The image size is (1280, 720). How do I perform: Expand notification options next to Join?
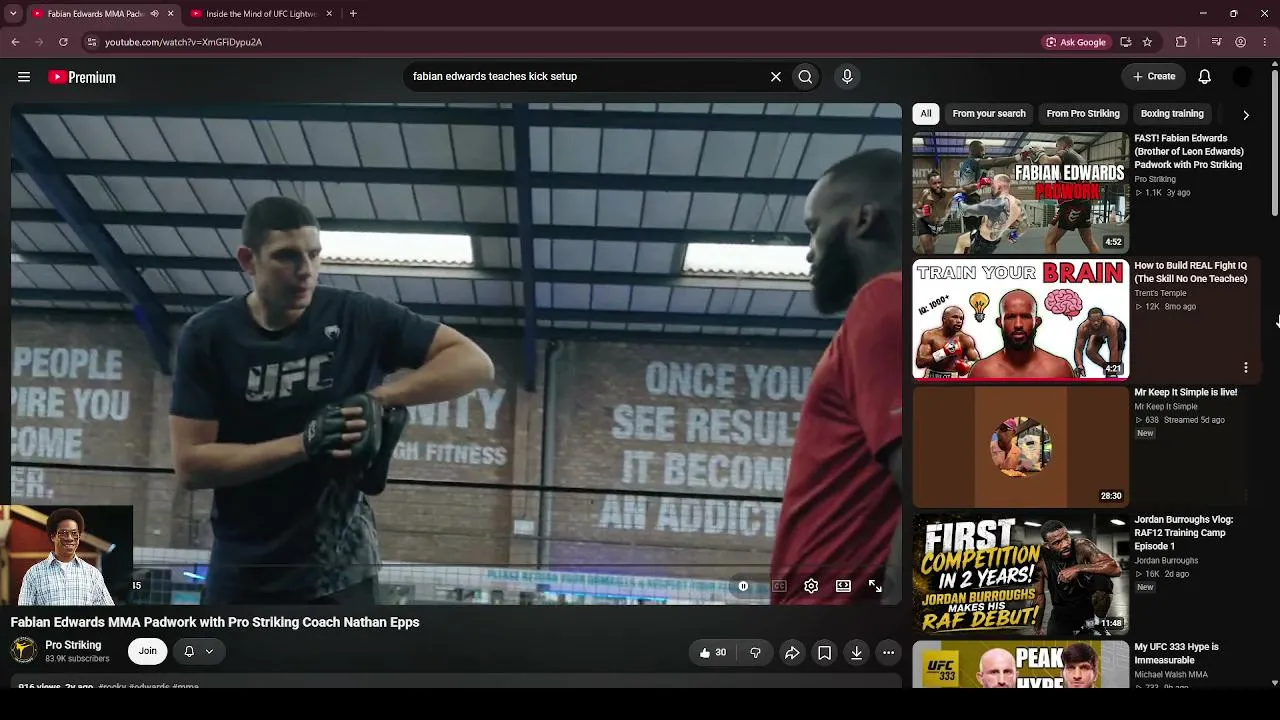[198, 651]
